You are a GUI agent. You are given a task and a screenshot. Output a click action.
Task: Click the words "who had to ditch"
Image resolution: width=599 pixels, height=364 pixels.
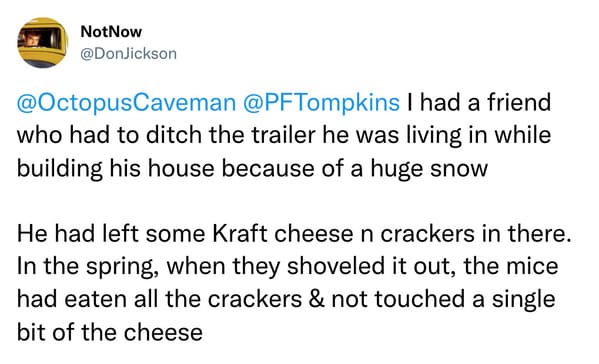[x=109, y=135]
